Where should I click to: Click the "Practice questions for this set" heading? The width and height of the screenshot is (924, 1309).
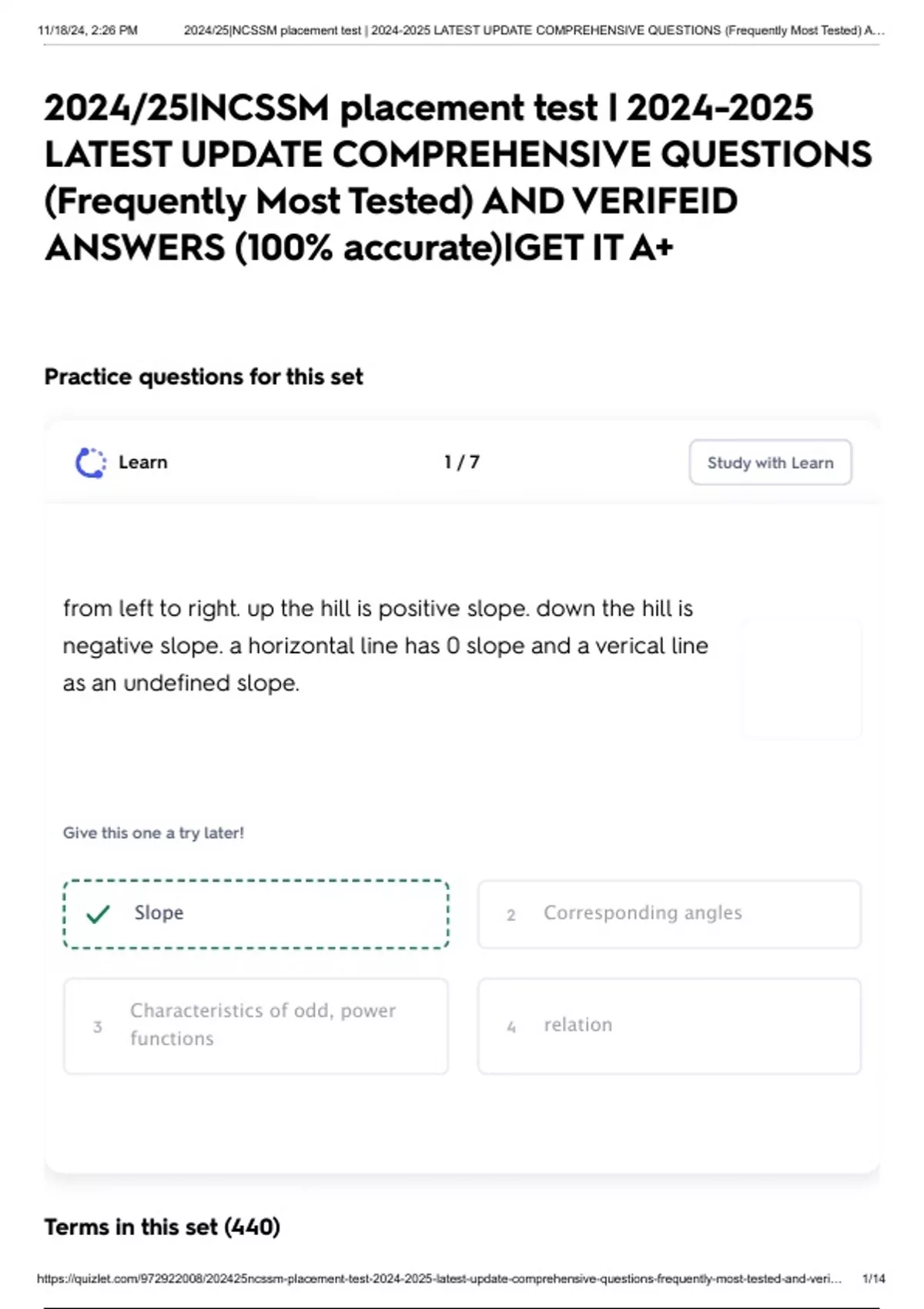(x=203, y=377)
